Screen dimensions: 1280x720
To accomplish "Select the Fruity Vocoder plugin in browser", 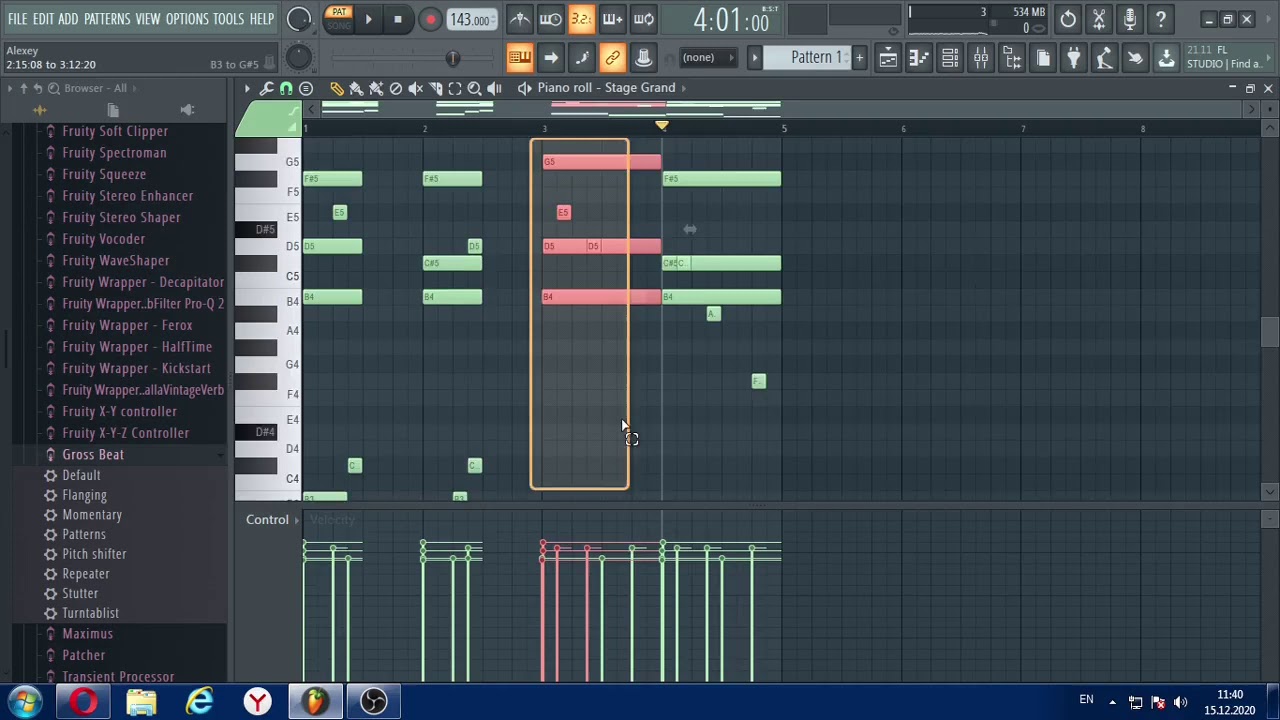I will [103, 239].
